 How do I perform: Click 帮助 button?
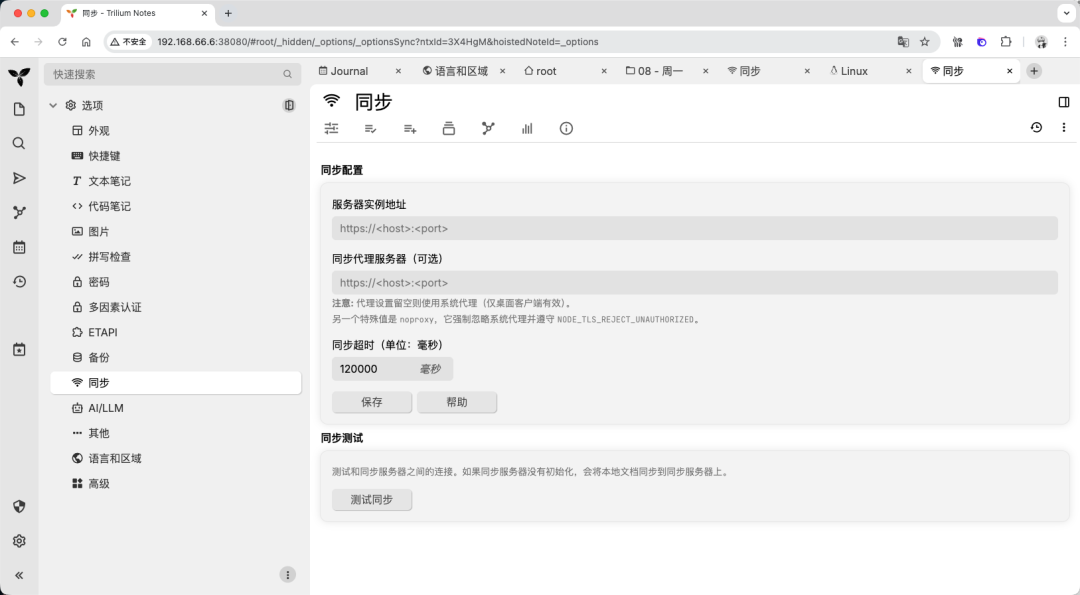(457, 402)
